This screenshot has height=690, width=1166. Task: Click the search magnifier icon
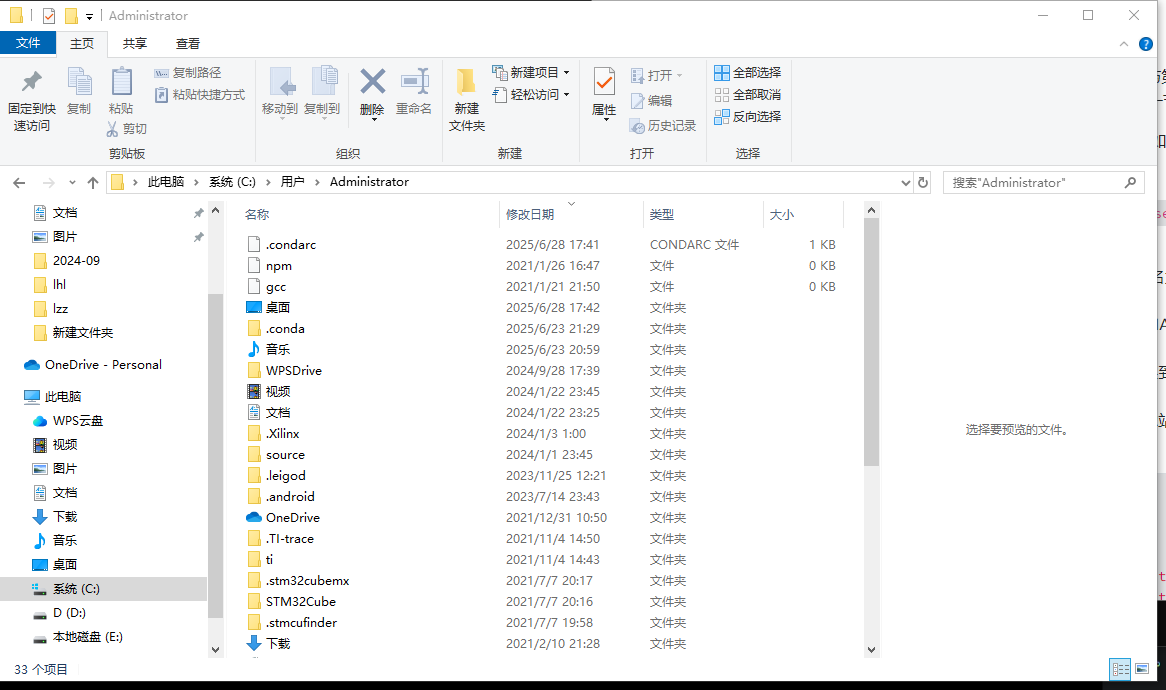click(1130, 182)
